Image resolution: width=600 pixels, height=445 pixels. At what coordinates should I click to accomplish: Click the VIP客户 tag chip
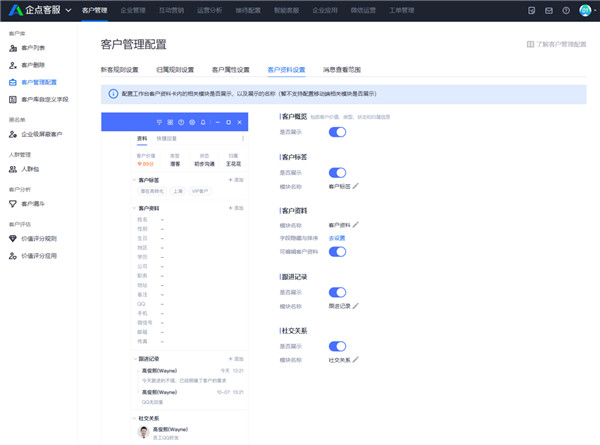coord(200,191)
